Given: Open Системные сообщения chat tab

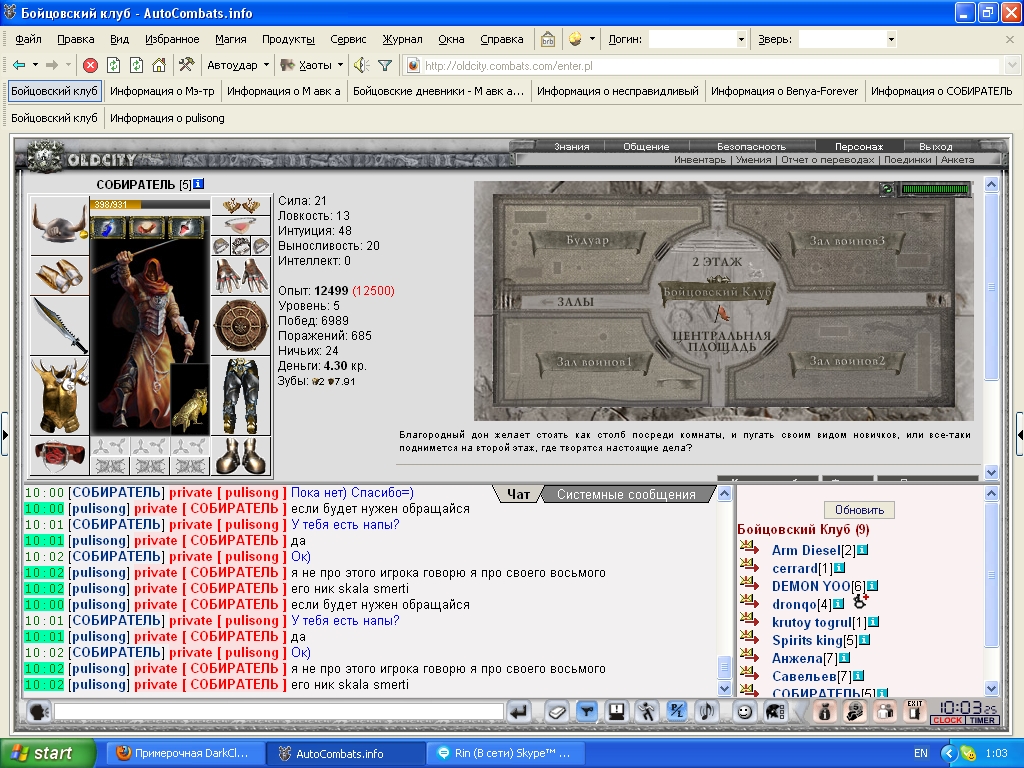Looking at the screenshot, I should coord(626,494).
